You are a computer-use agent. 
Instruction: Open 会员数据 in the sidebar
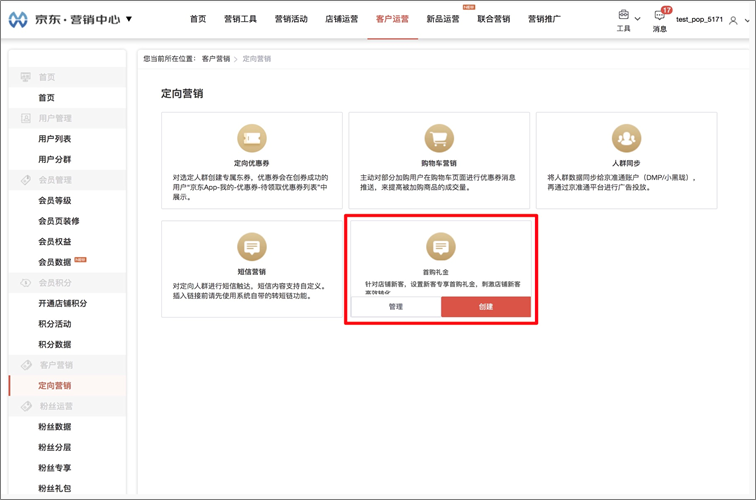point(54,262)
